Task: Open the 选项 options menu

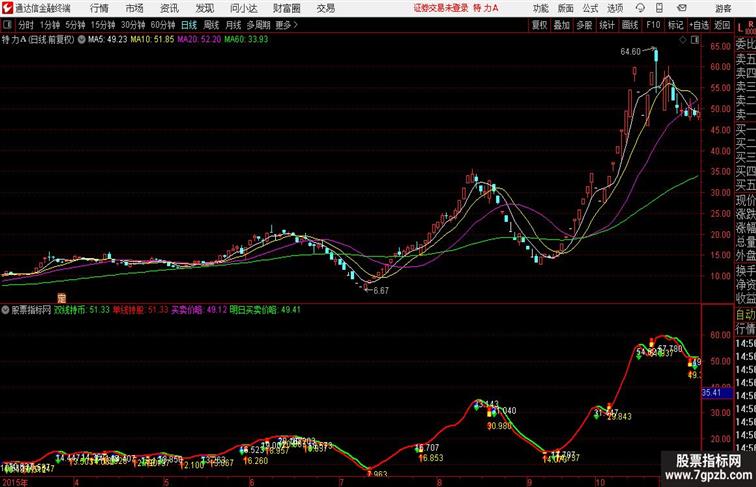Action: (x=615, y=8)
